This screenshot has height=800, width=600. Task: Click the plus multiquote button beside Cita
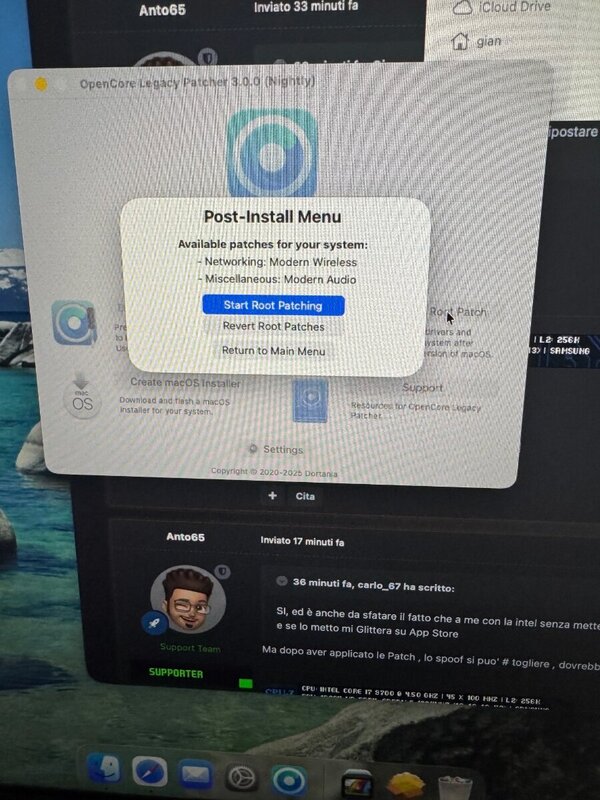[x=272, y=495]
